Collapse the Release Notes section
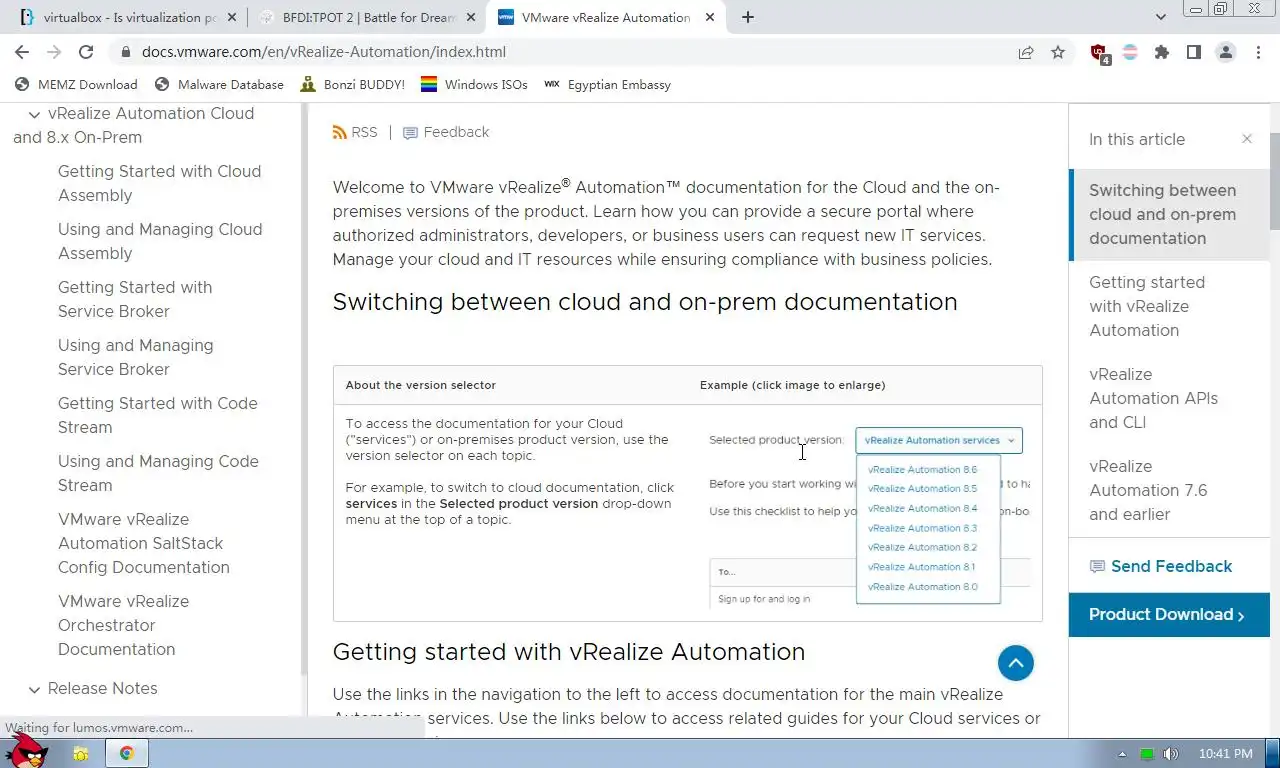1280x768 pixels. tap(34, 689)
